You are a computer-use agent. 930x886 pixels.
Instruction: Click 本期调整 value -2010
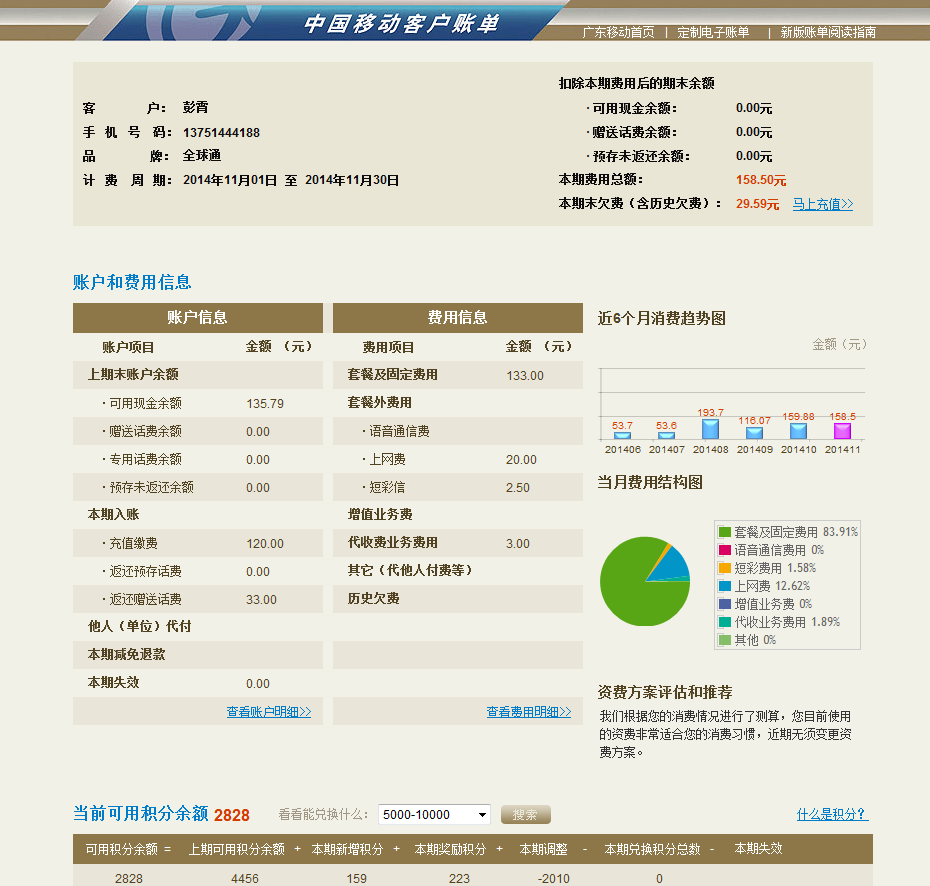553,878
